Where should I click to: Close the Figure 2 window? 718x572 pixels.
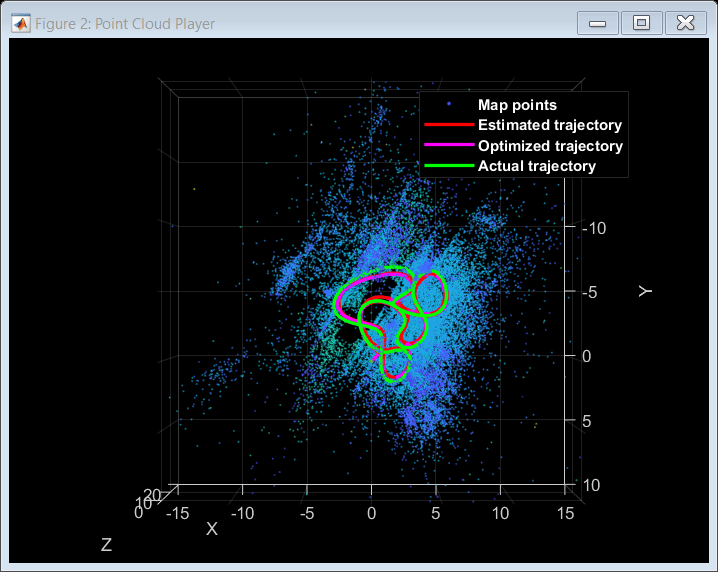[685, 23]
